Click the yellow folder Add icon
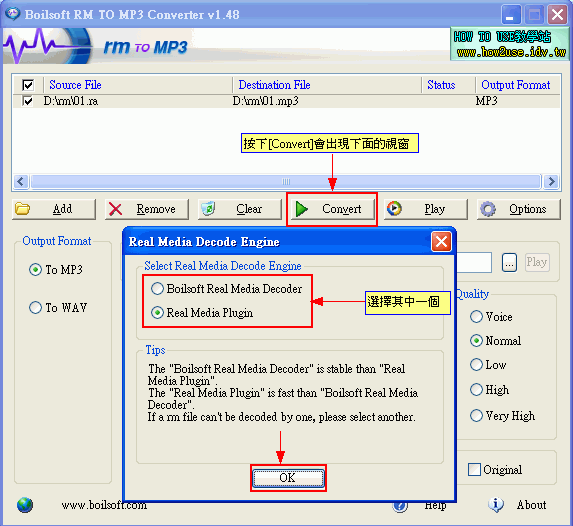Screen dimensions: 573x526 pos(23,209)
